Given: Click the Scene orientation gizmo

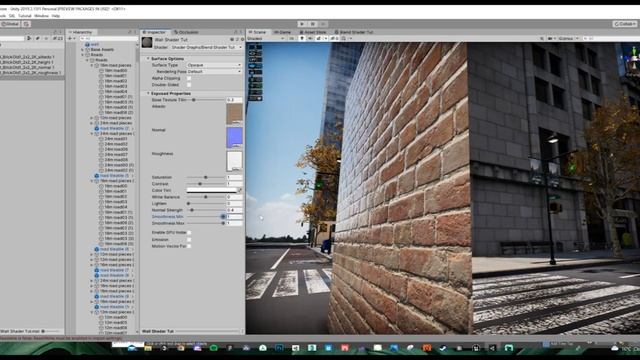Looking at the screenshot, I should point(633,57).
